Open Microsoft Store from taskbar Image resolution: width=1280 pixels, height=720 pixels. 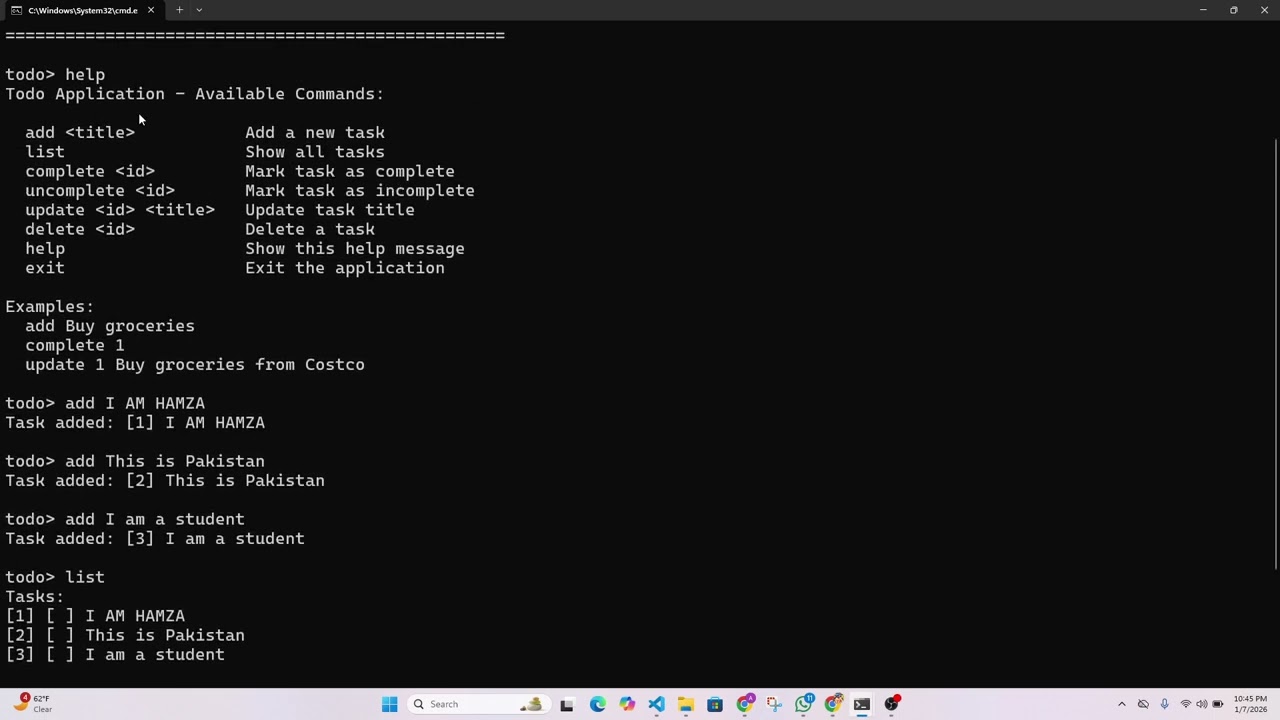point(715,704)
